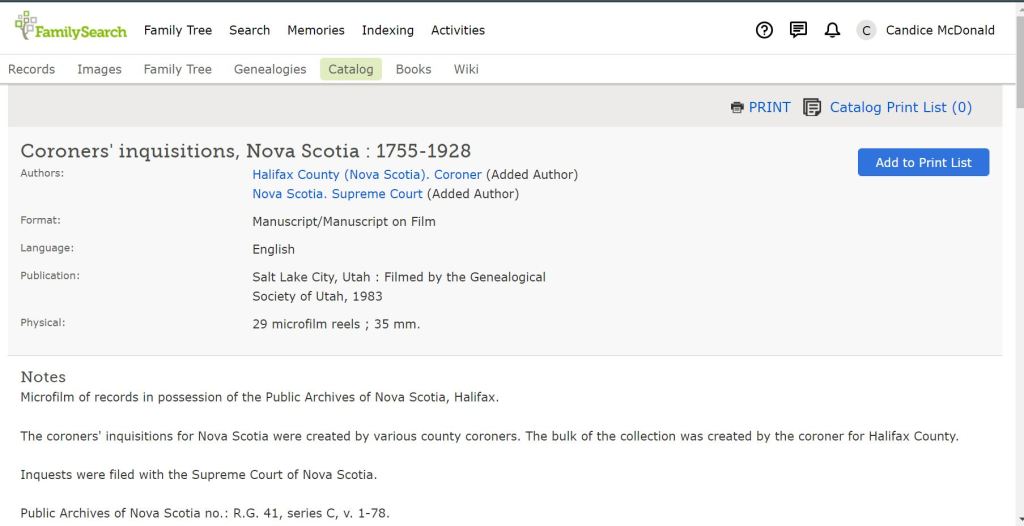Image resolution: width=1024 pixels, height=526 pixels.
Task: Follow the Nova Scotia. Supreme Court link
Action: tap(337, 194)
